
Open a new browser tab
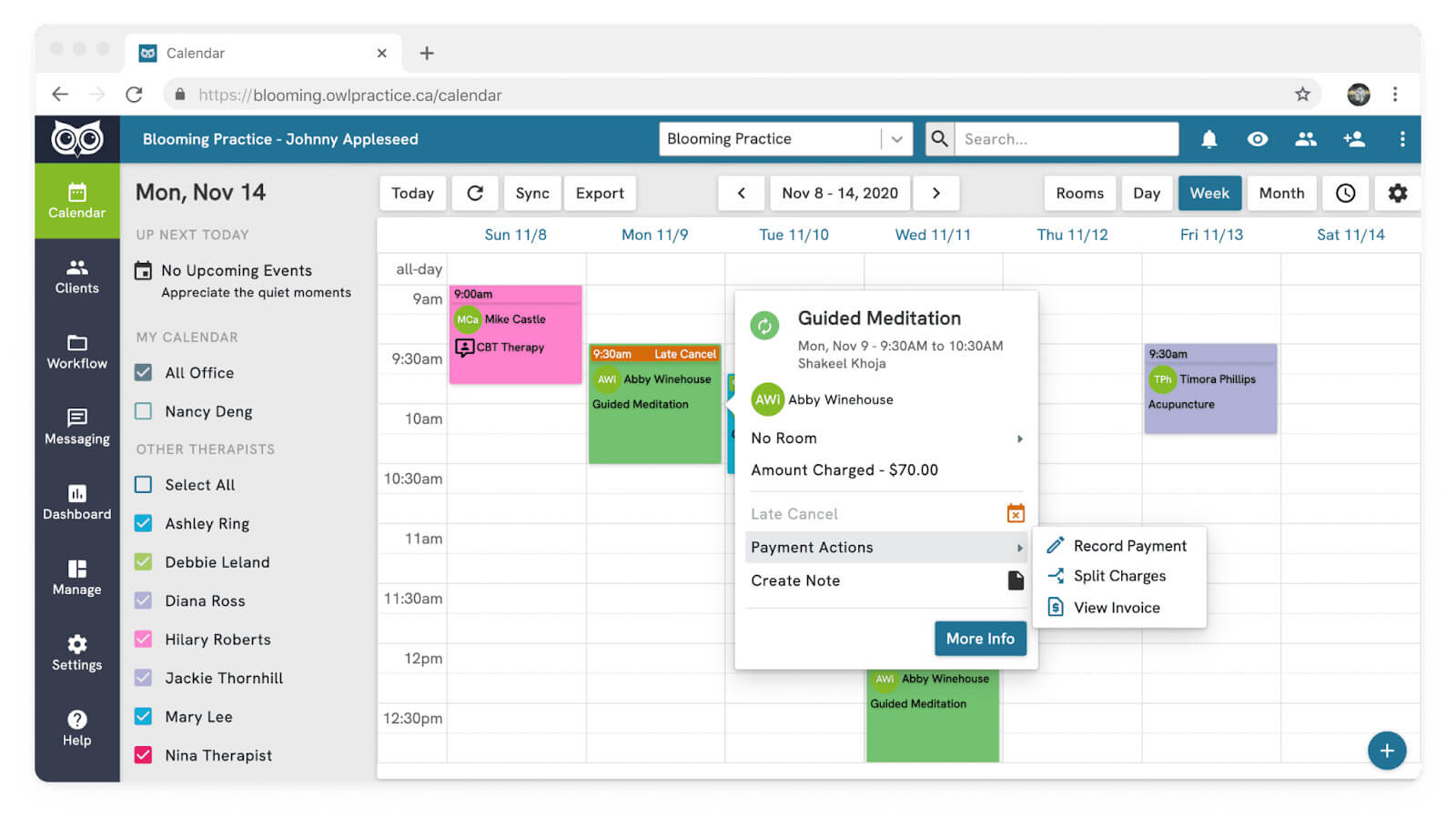click(426, 53)
